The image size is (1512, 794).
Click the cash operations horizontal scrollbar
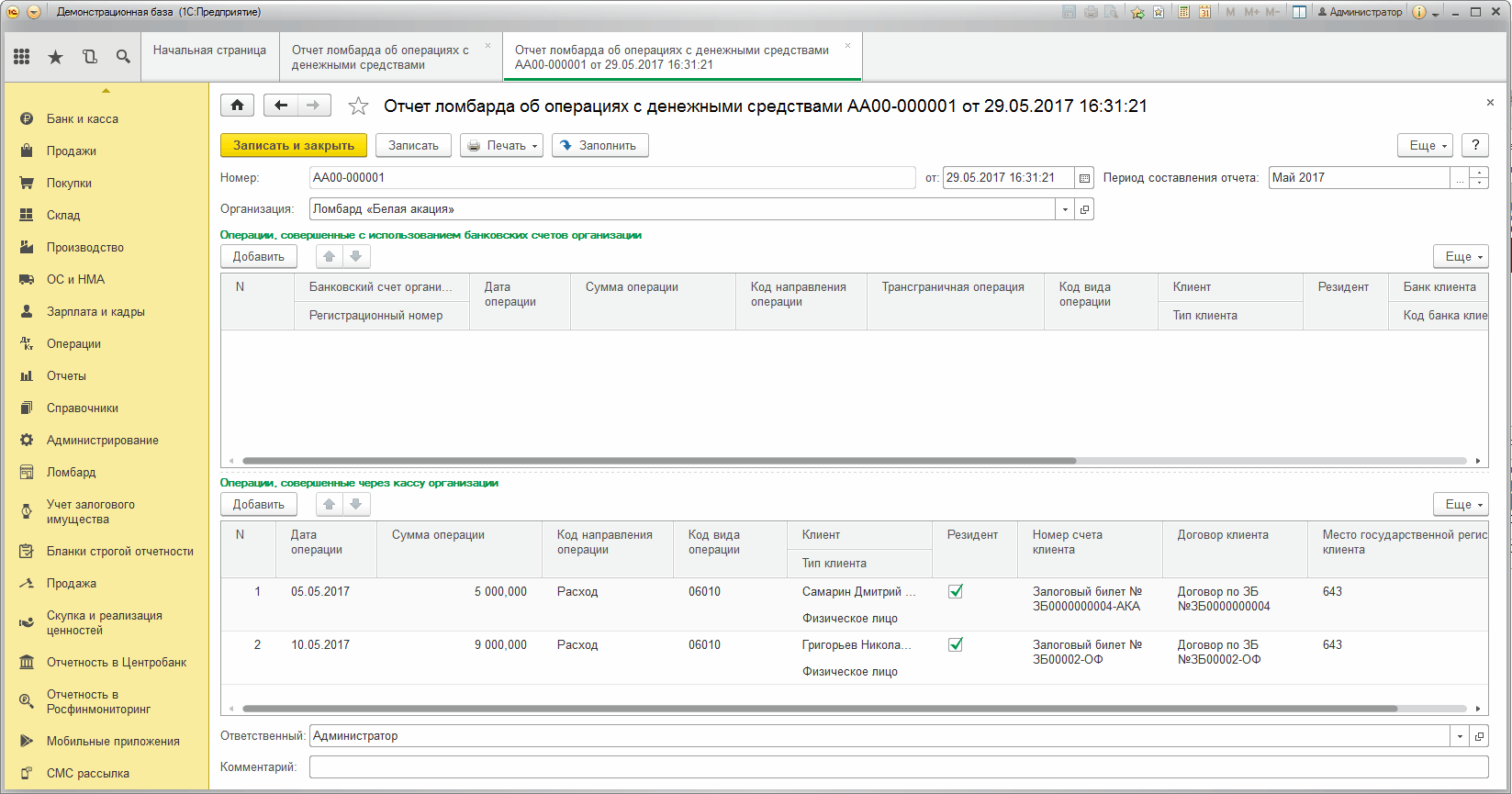pos(820,709)
